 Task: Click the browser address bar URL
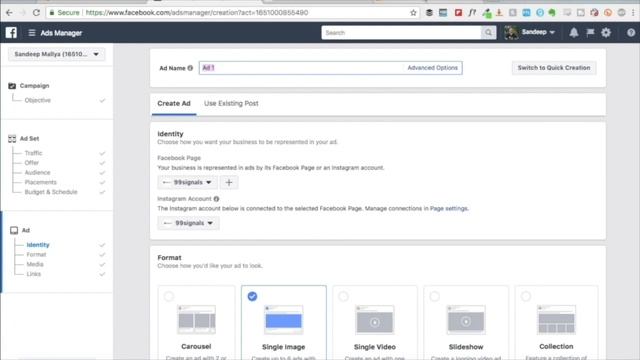pyautogui.click(x=197, y=13)
